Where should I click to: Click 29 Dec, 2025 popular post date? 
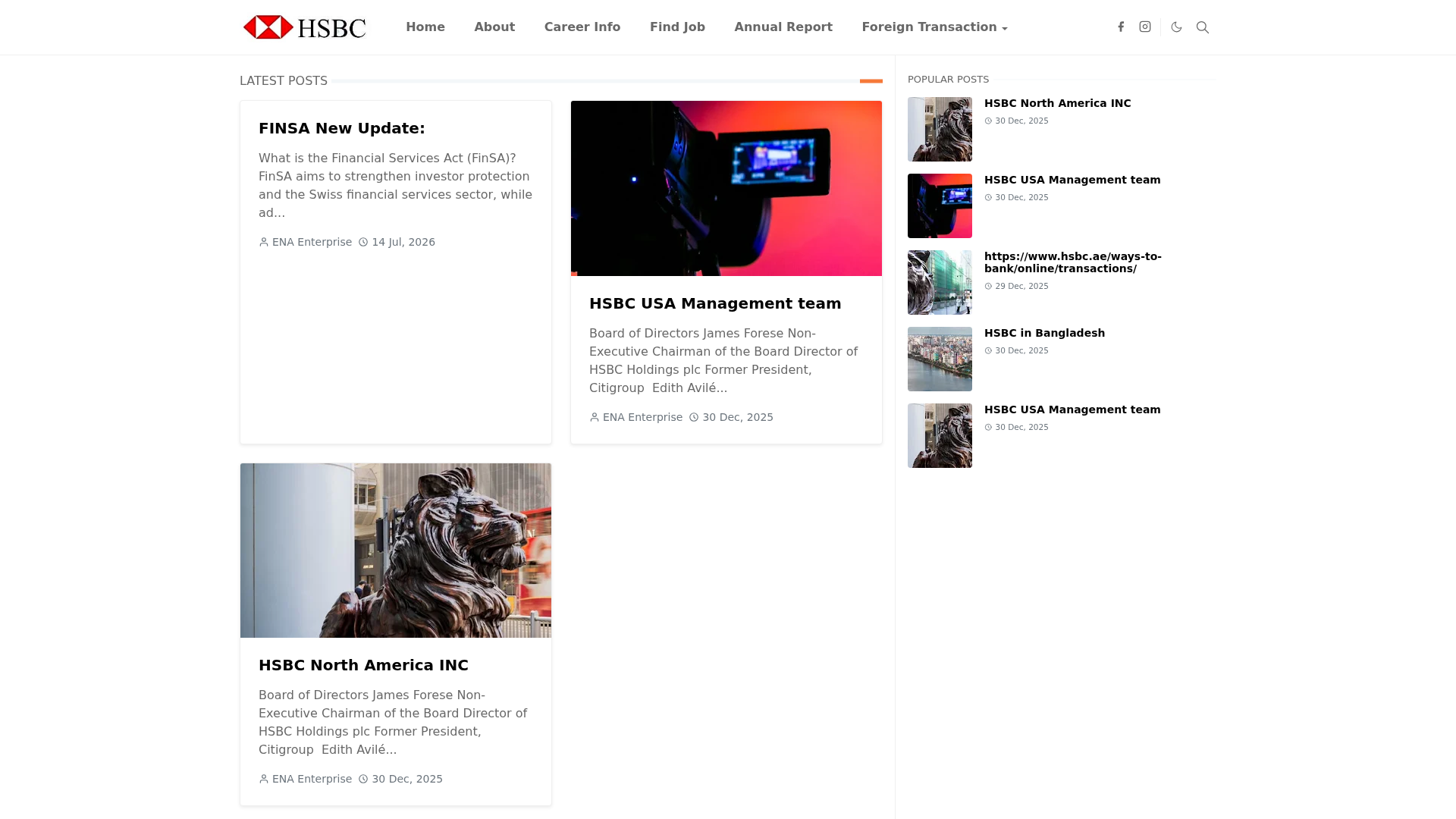click(1021, 287)
